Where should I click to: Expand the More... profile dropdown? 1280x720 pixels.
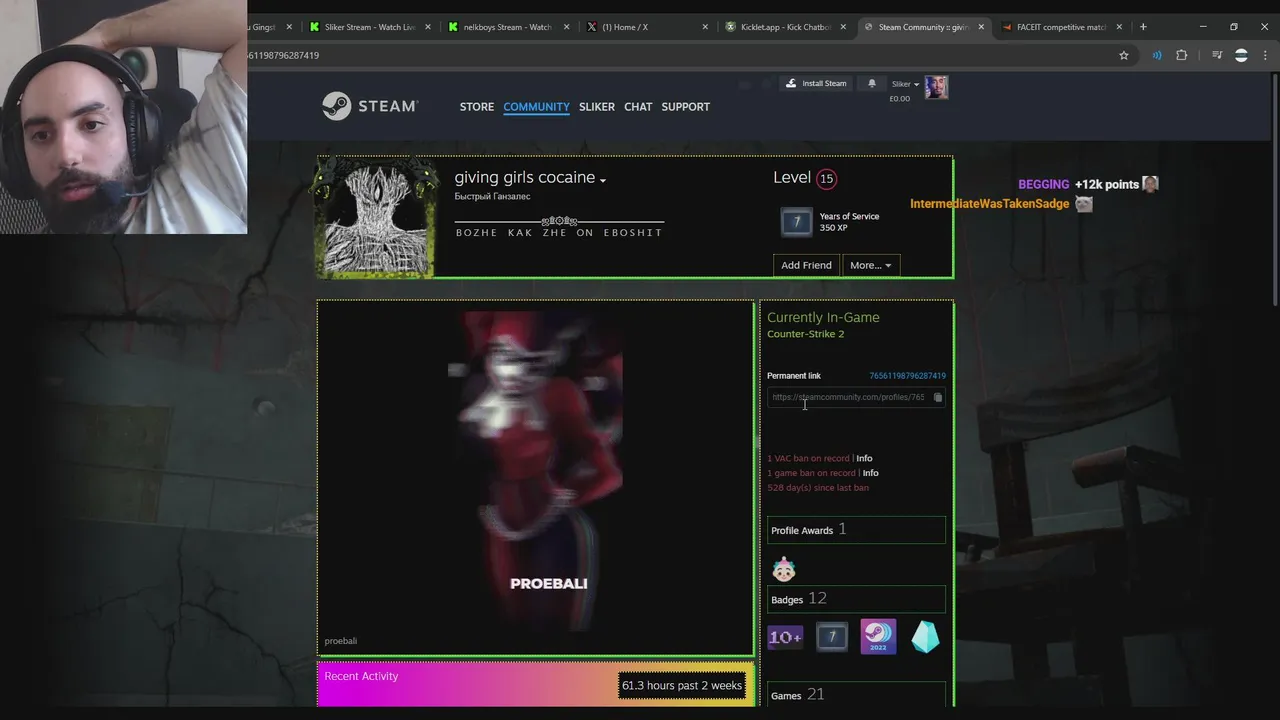point(871,265)
